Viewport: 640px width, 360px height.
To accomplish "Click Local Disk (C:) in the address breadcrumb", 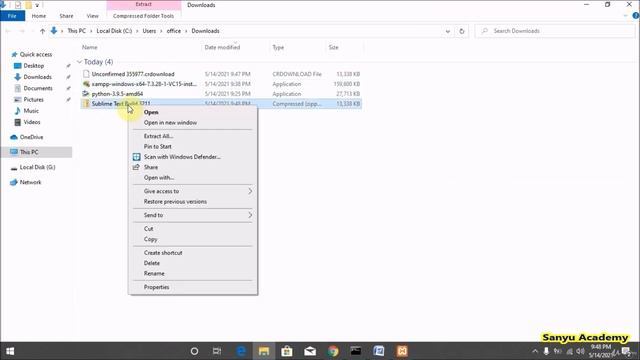I will (x=114, y=31).
